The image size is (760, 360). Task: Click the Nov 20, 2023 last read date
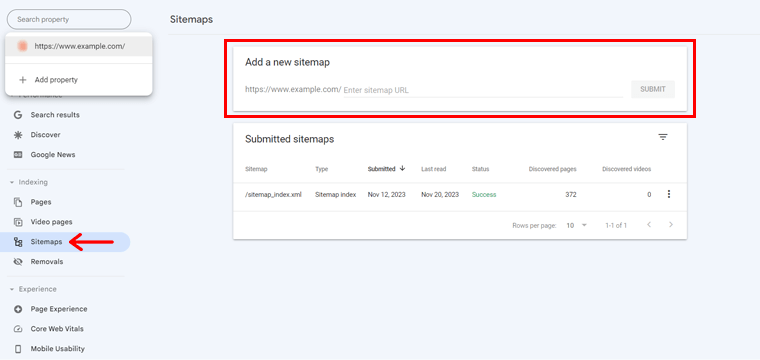point(440,194)
